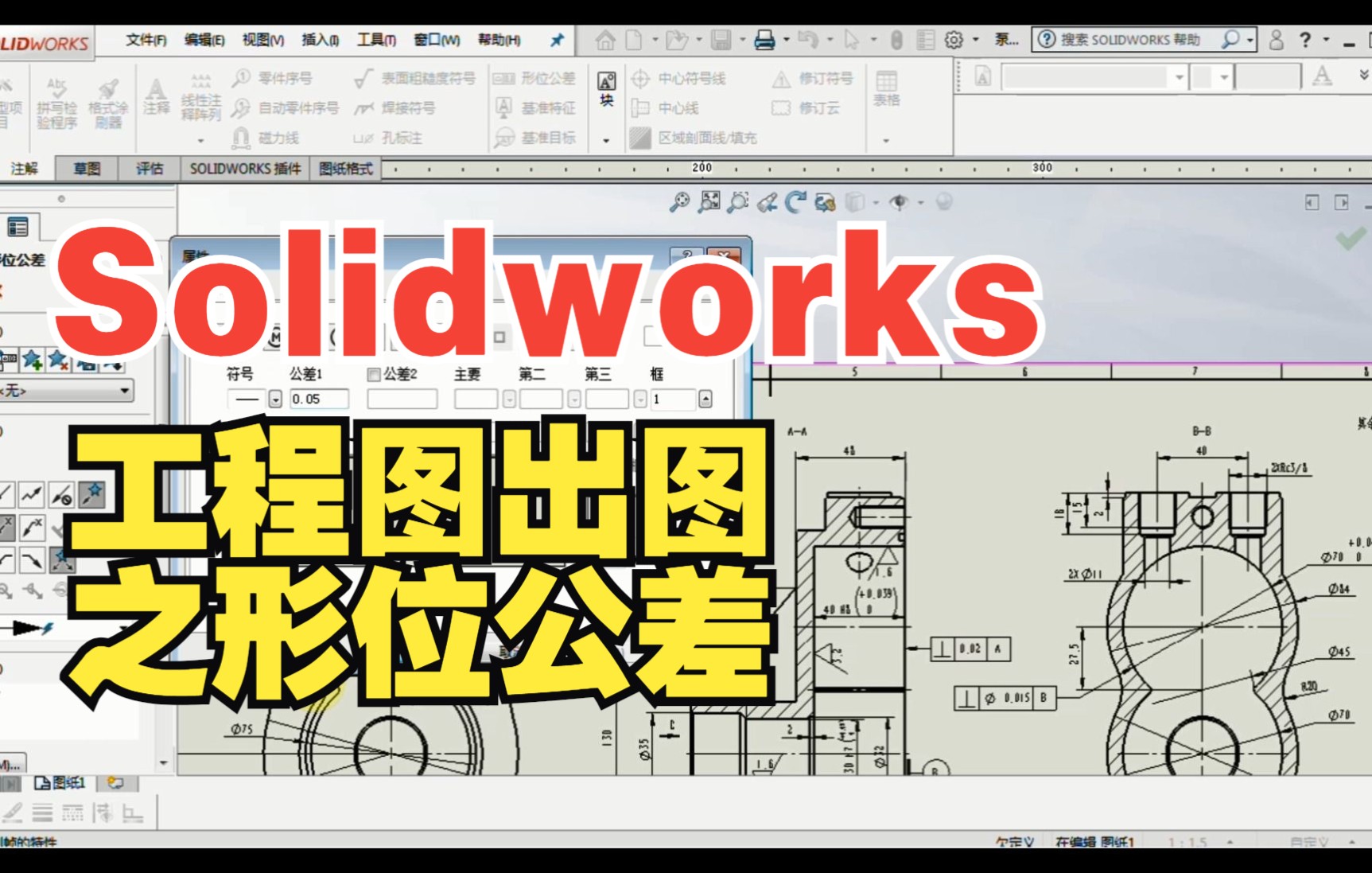Click the 框 frame number field
The image size is (1372, 873).
point(674,399)
